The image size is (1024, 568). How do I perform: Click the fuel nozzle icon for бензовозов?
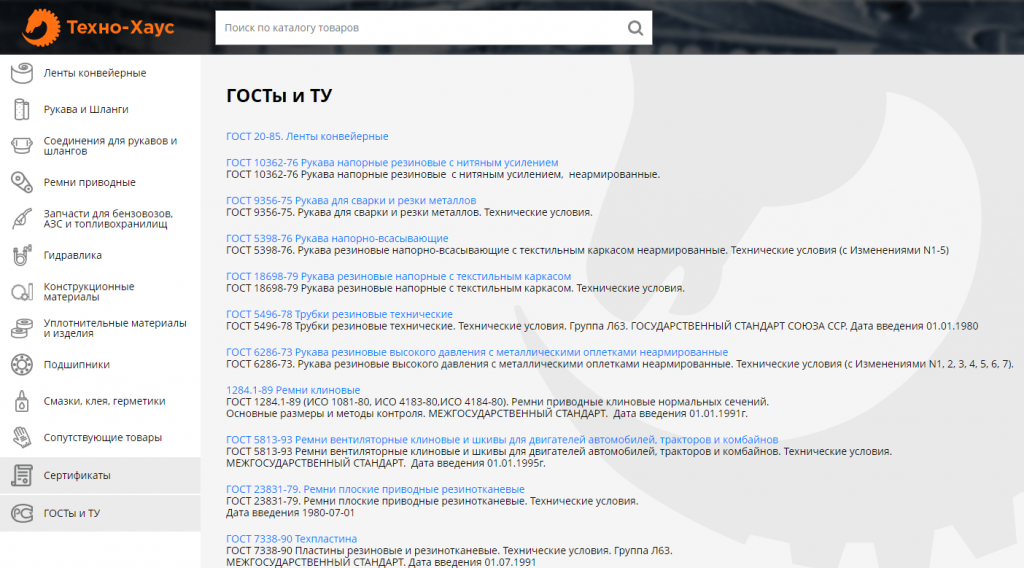(22, 219)
